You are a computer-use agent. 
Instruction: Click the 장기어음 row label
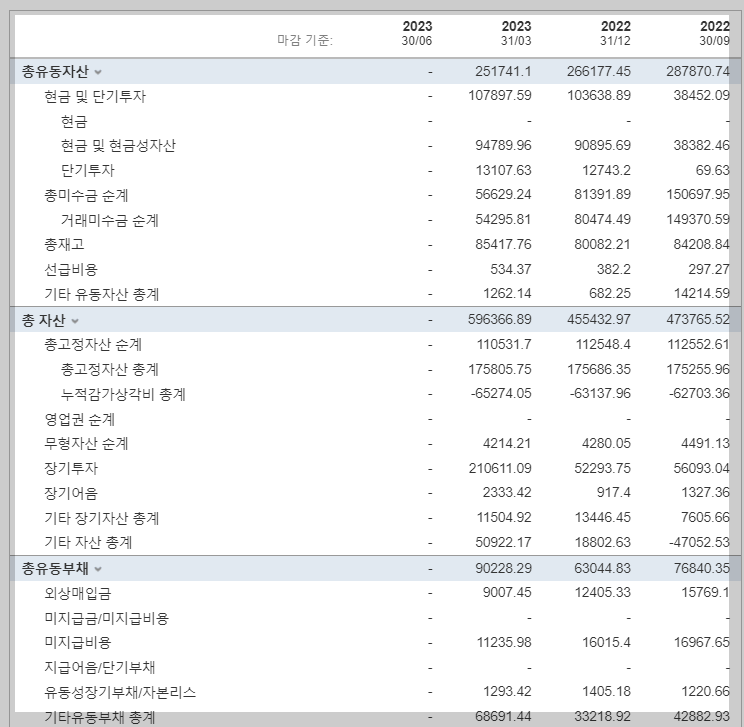(71, 493)
